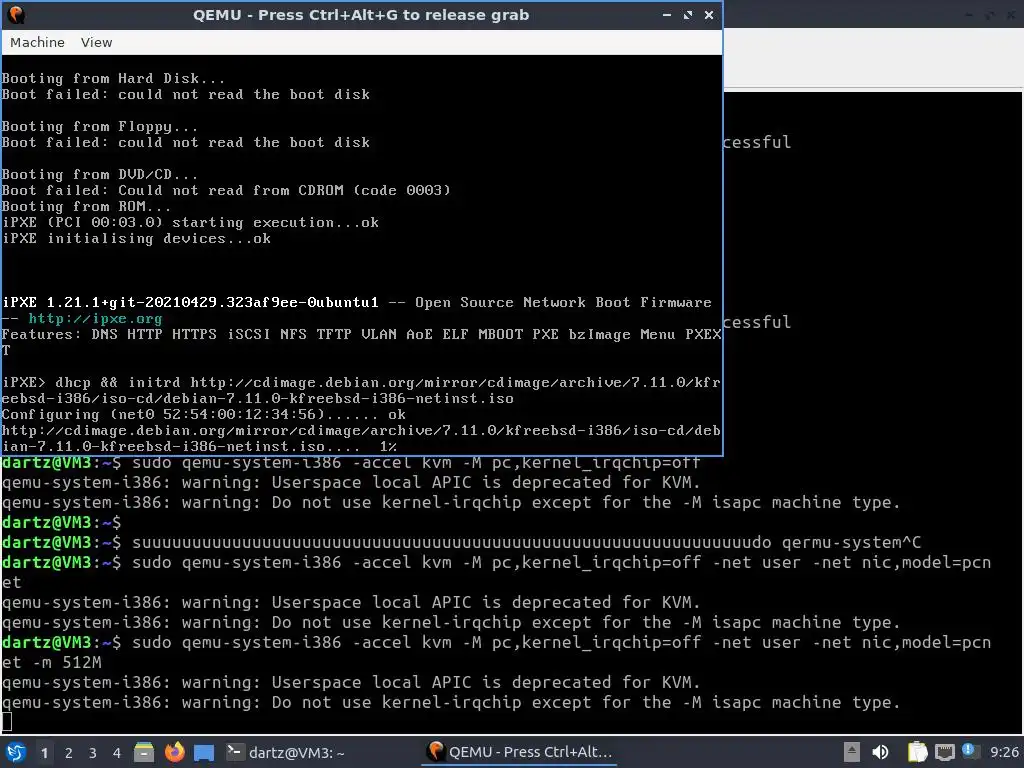Open the file manager from taskbar
Image resolution: width=1024 pixels, height=768 pixels.
[144, 752]
